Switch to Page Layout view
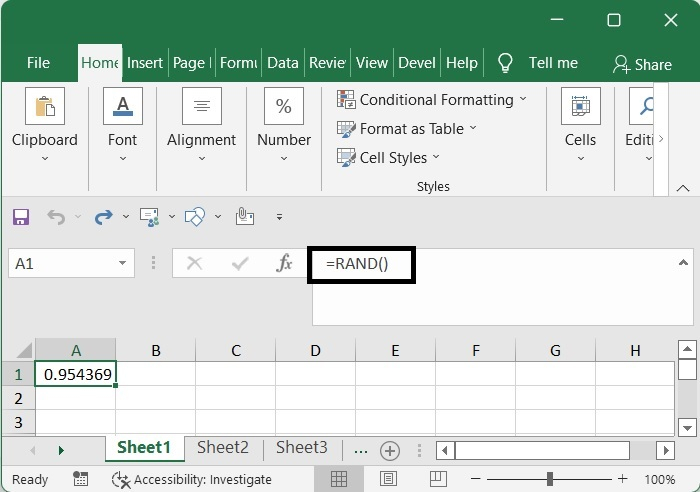This screenshot has width=700, height=492. (x=389, y=479)
